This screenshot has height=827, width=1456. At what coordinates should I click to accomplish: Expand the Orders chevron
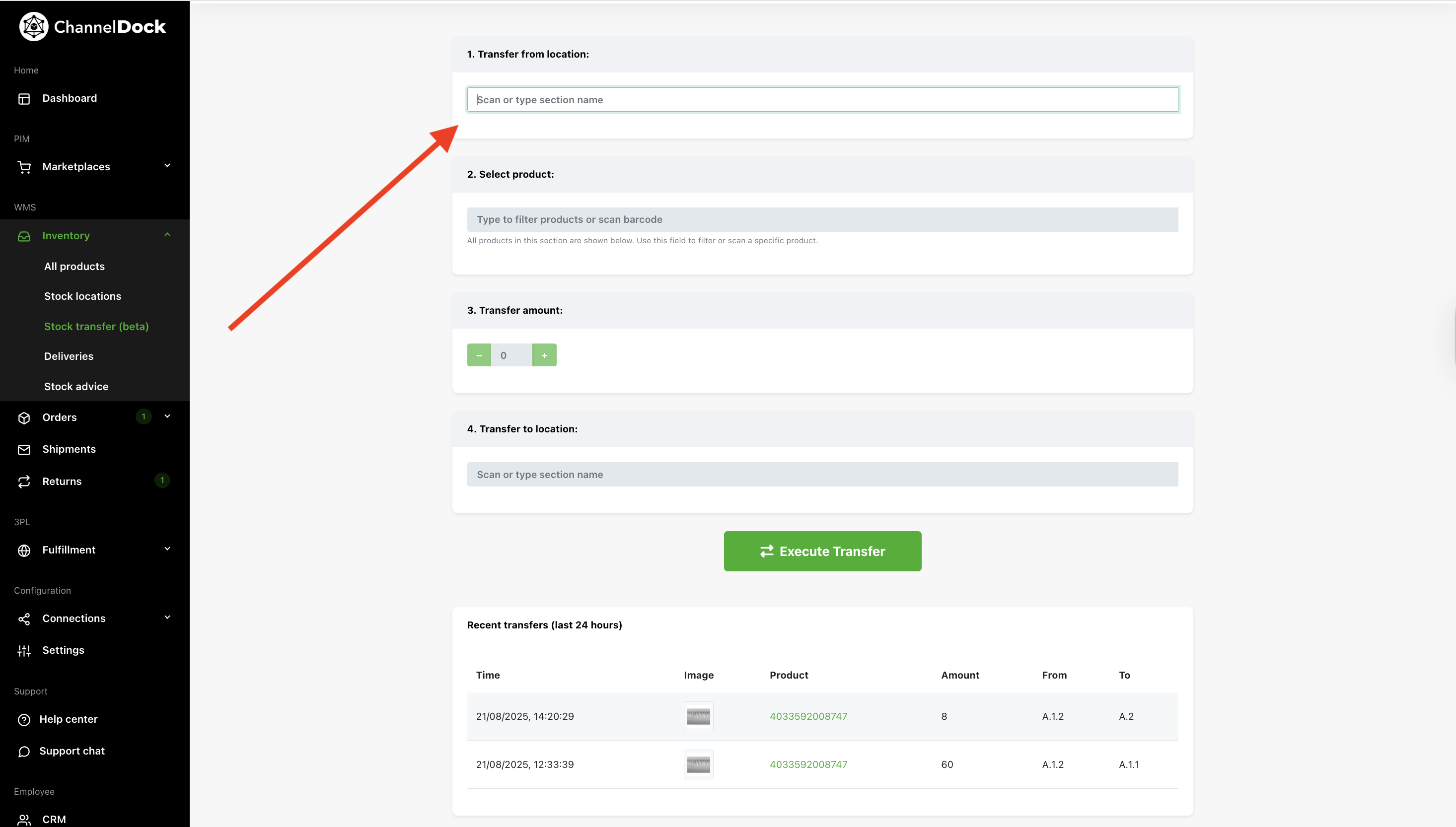point(167,416)
